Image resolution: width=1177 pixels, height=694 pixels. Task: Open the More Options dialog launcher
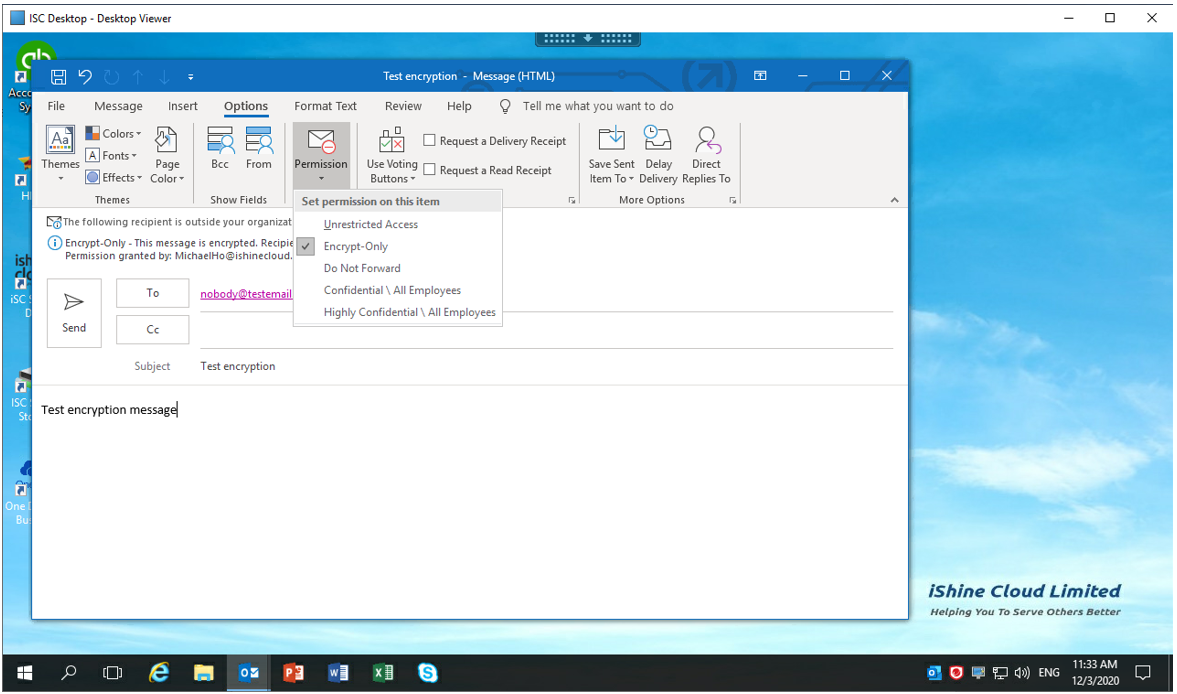pos(733,200)
